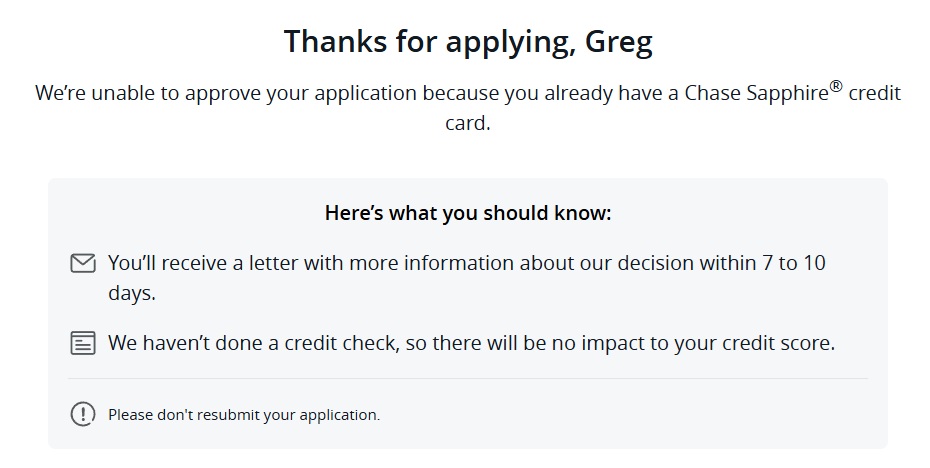This screenshot has width=930, height=468.
Task: Click the word "card." on the second line
Action: tap(468, 123)
